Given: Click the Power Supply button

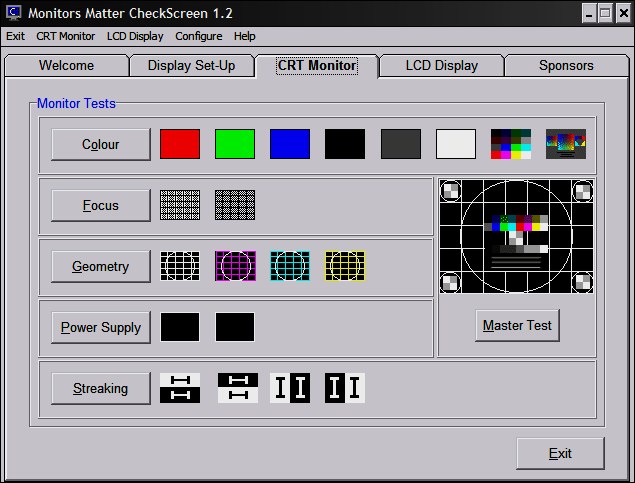Looking at the screenshot, I should tap(101, 328).
